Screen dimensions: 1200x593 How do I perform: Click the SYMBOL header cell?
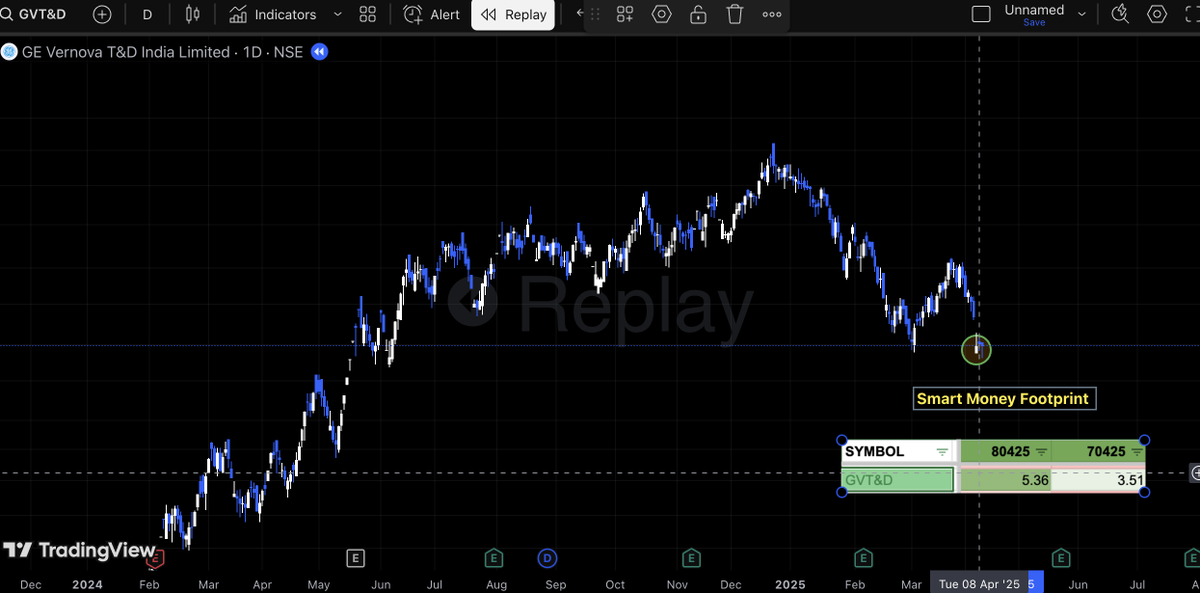[898, 452]
